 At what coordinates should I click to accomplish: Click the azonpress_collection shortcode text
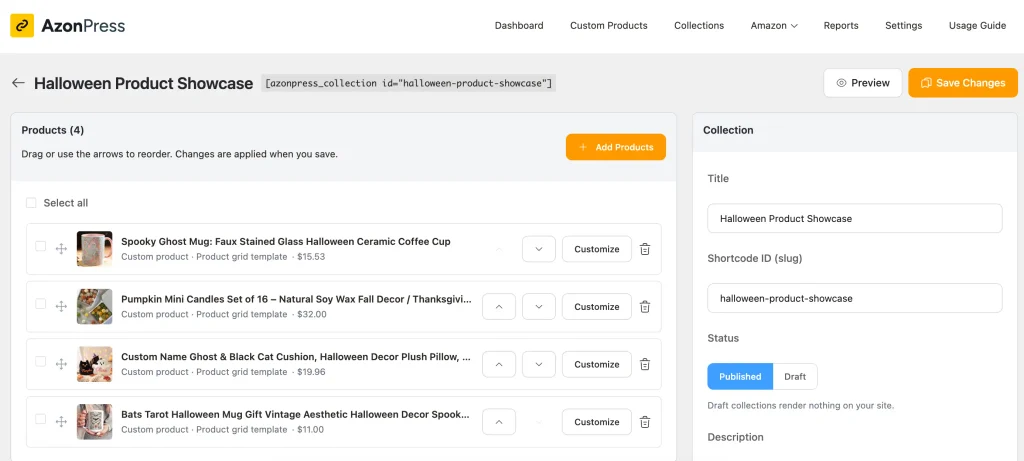(x=409, y=84)
